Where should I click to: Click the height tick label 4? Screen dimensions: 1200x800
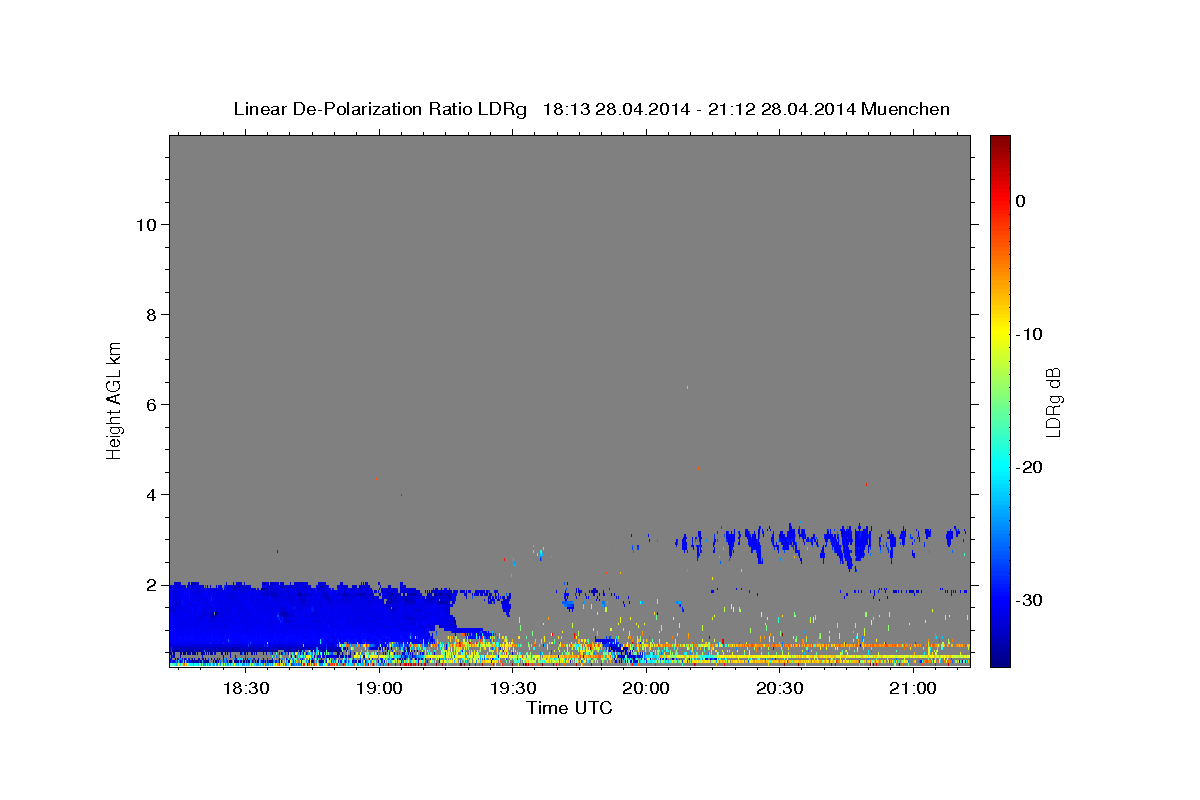click(x=153, y=495)
